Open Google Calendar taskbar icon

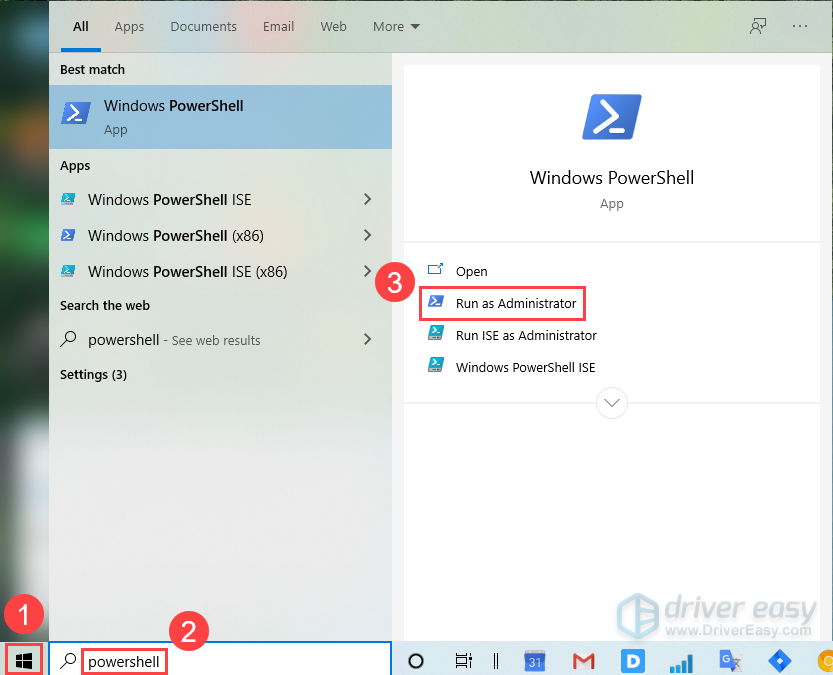point(535,660)
